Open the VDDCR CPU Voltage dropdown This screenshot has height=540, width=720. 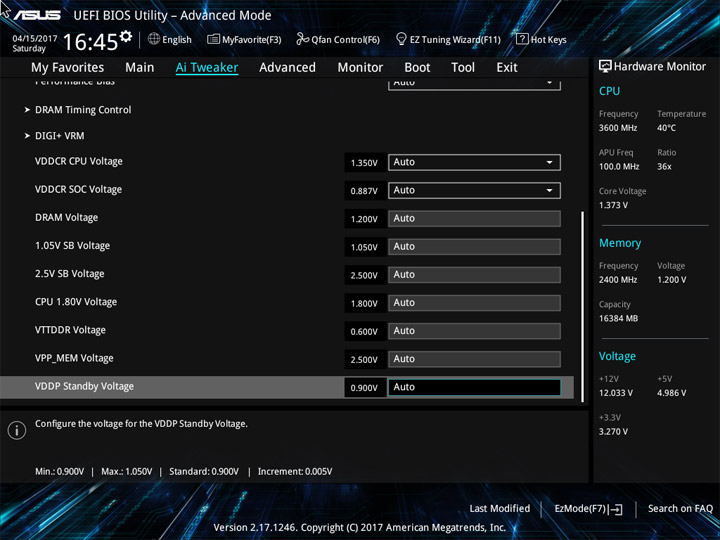pyautogui.click(x=474, y=162)
